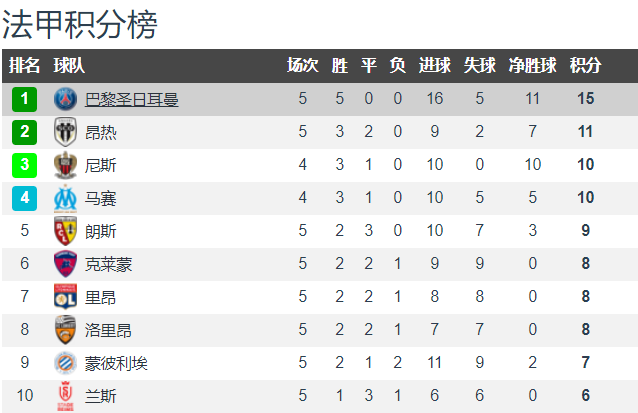638x413 pixels.
Task: Click the 积分 column header
Action: 585,66
